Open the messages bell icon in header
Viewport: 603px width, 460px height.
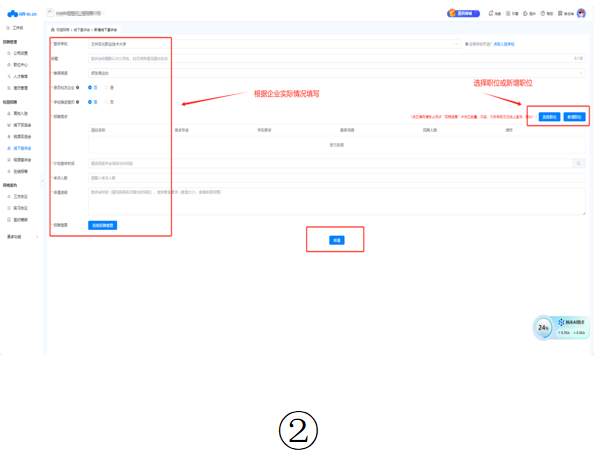[x=493, y=14]
